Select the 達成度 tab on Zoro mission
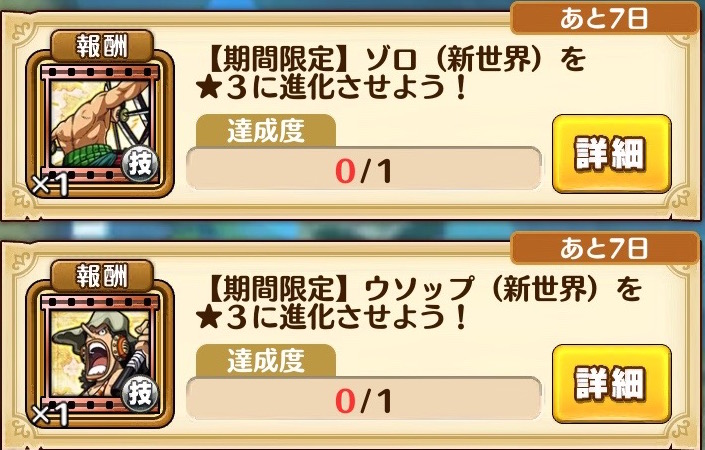Image resolution: width=705 pixels, height=450 pixels. pyautogui.click(x=266, y=131)
